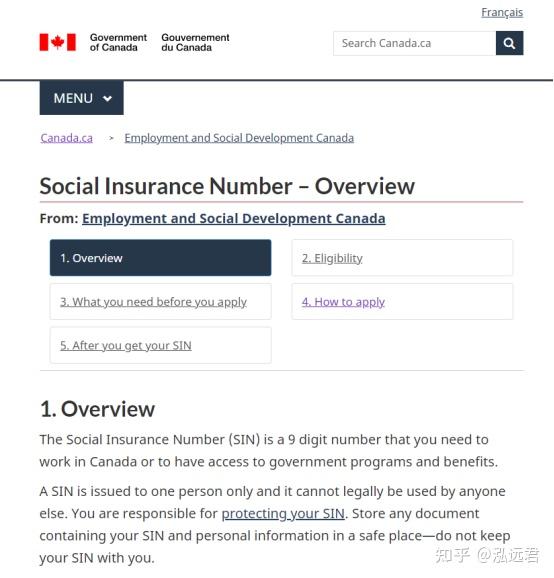The image size is (554, 578).
Task: Open the Canada.ca breadcrumb link
Action: (x=66, y=138)
